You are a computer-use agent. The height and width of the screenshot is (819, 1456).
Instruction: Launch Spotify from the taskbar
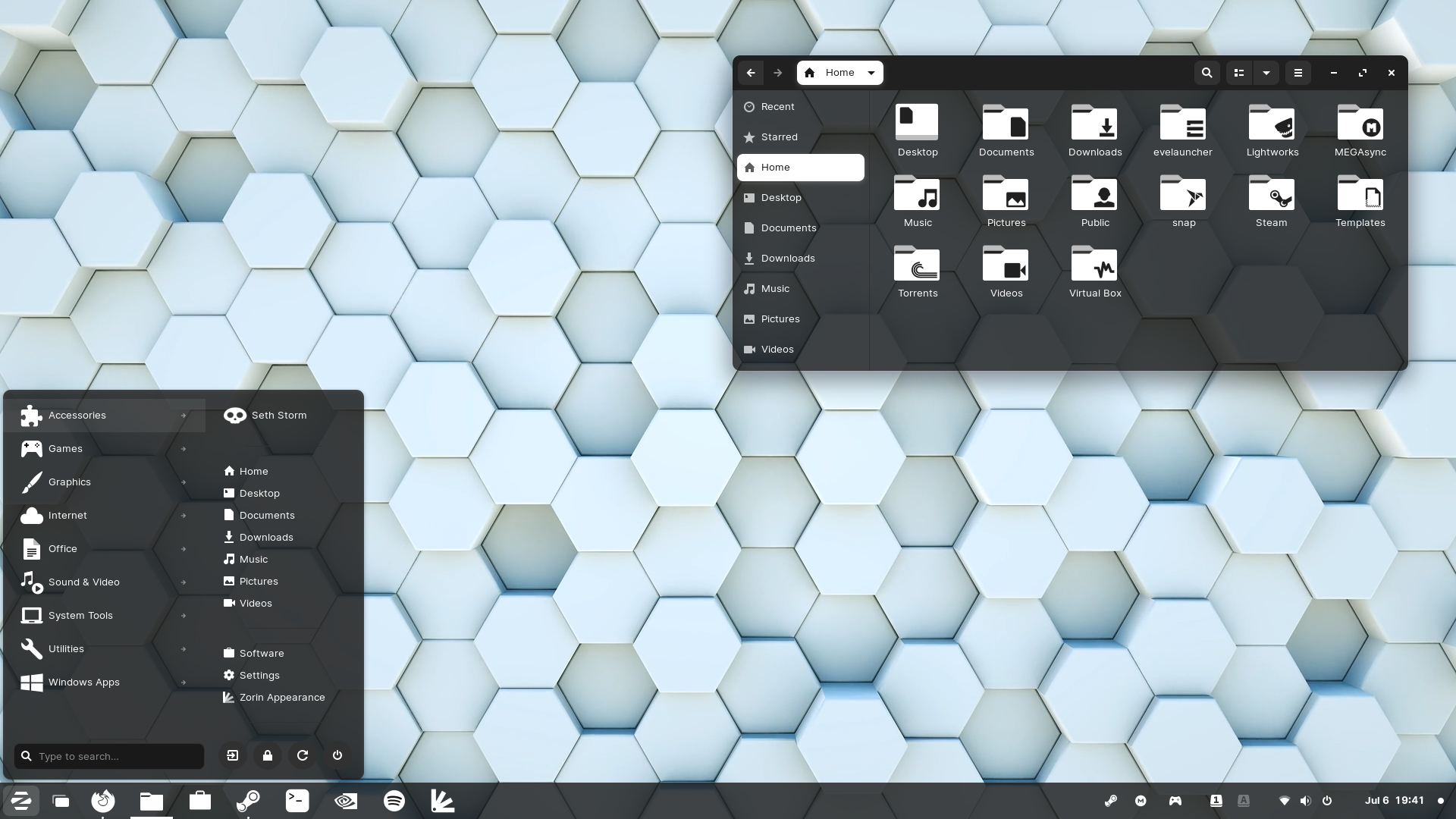click(394, 801)
